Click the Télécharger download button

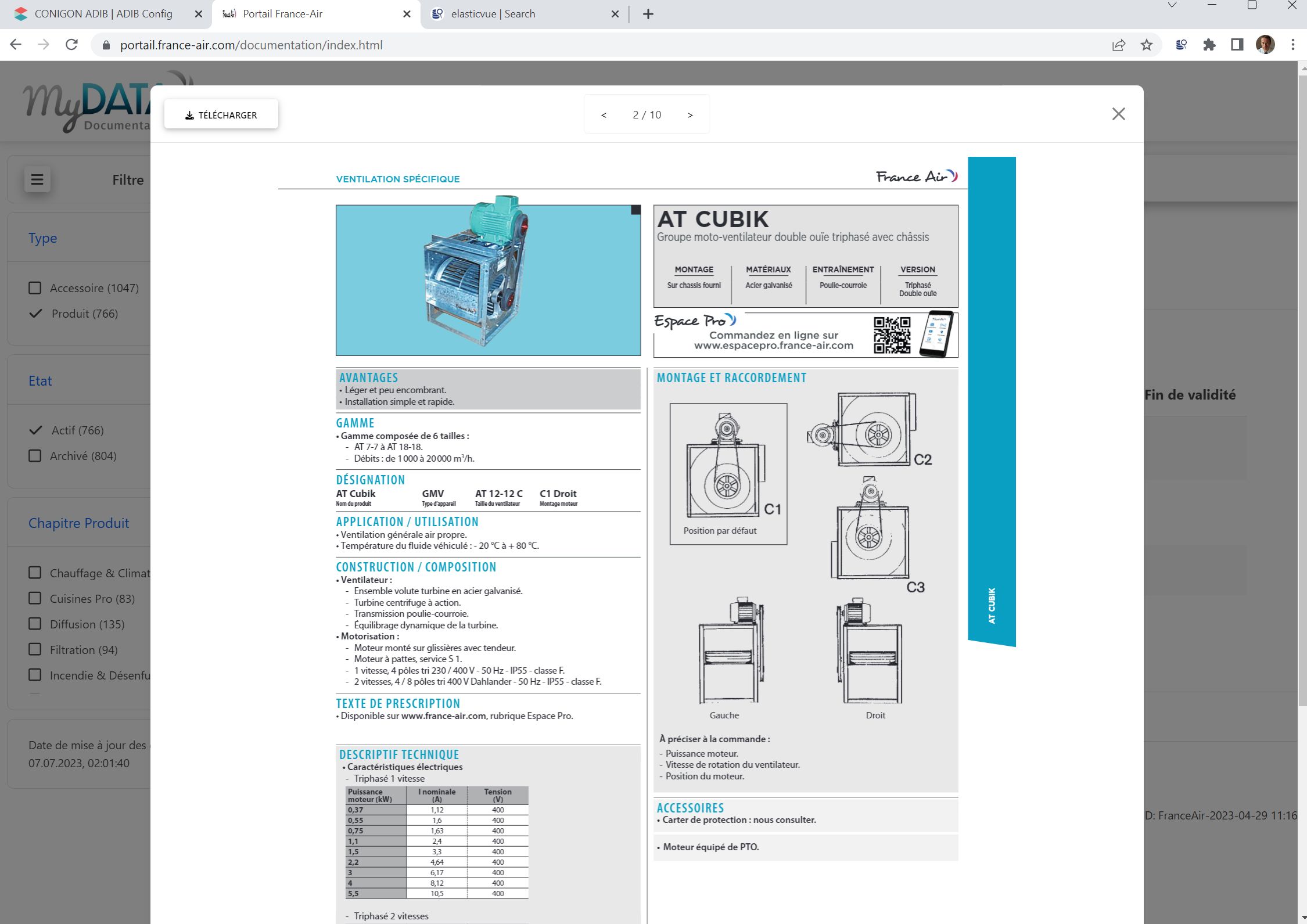tap(221, 115)
